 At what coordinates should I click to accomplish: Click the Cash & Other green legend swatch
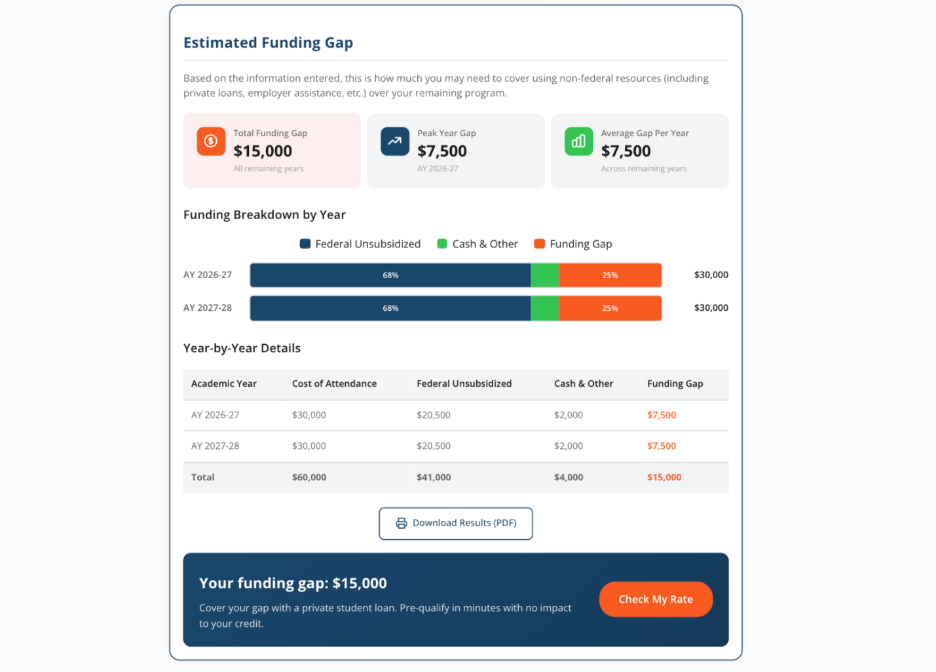(x=442, y=244)
